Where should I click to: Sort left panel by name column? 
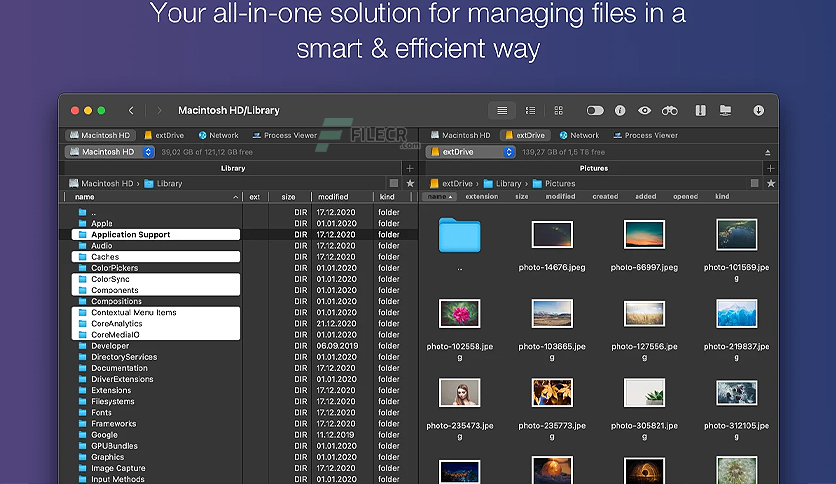click(x=153, y=197)
